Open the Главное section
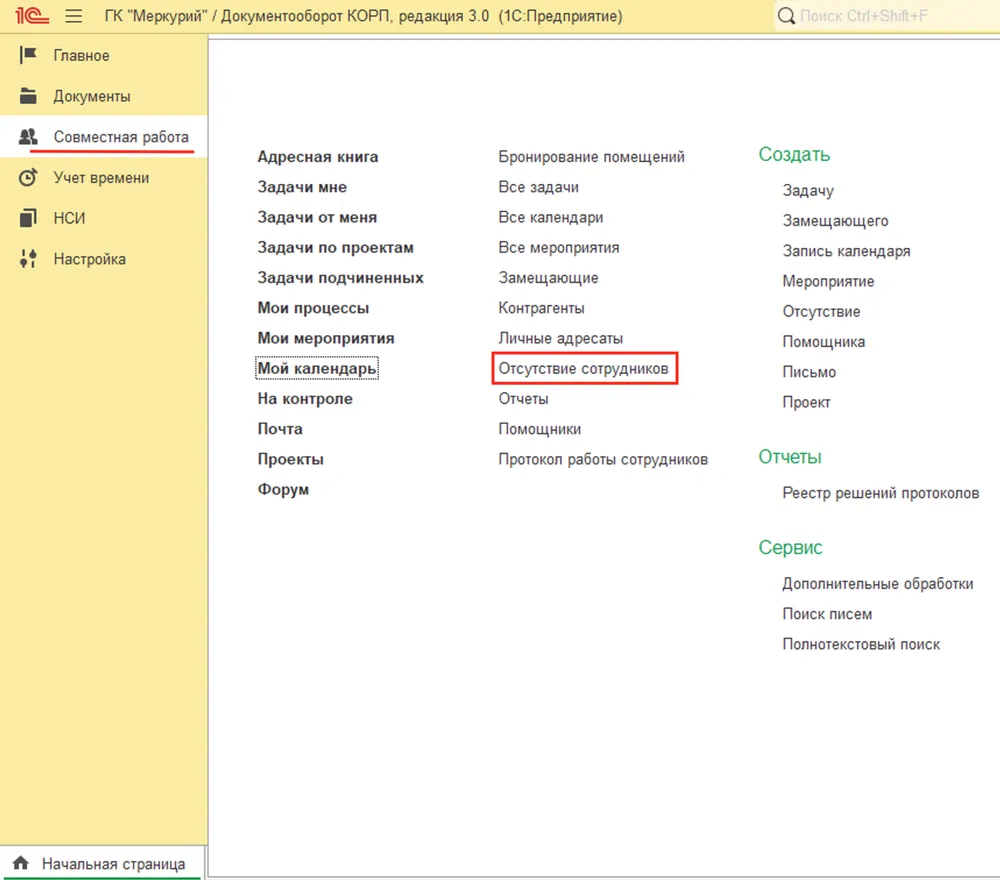Screen dimensions: 1000x880 (x=81, y=56)
